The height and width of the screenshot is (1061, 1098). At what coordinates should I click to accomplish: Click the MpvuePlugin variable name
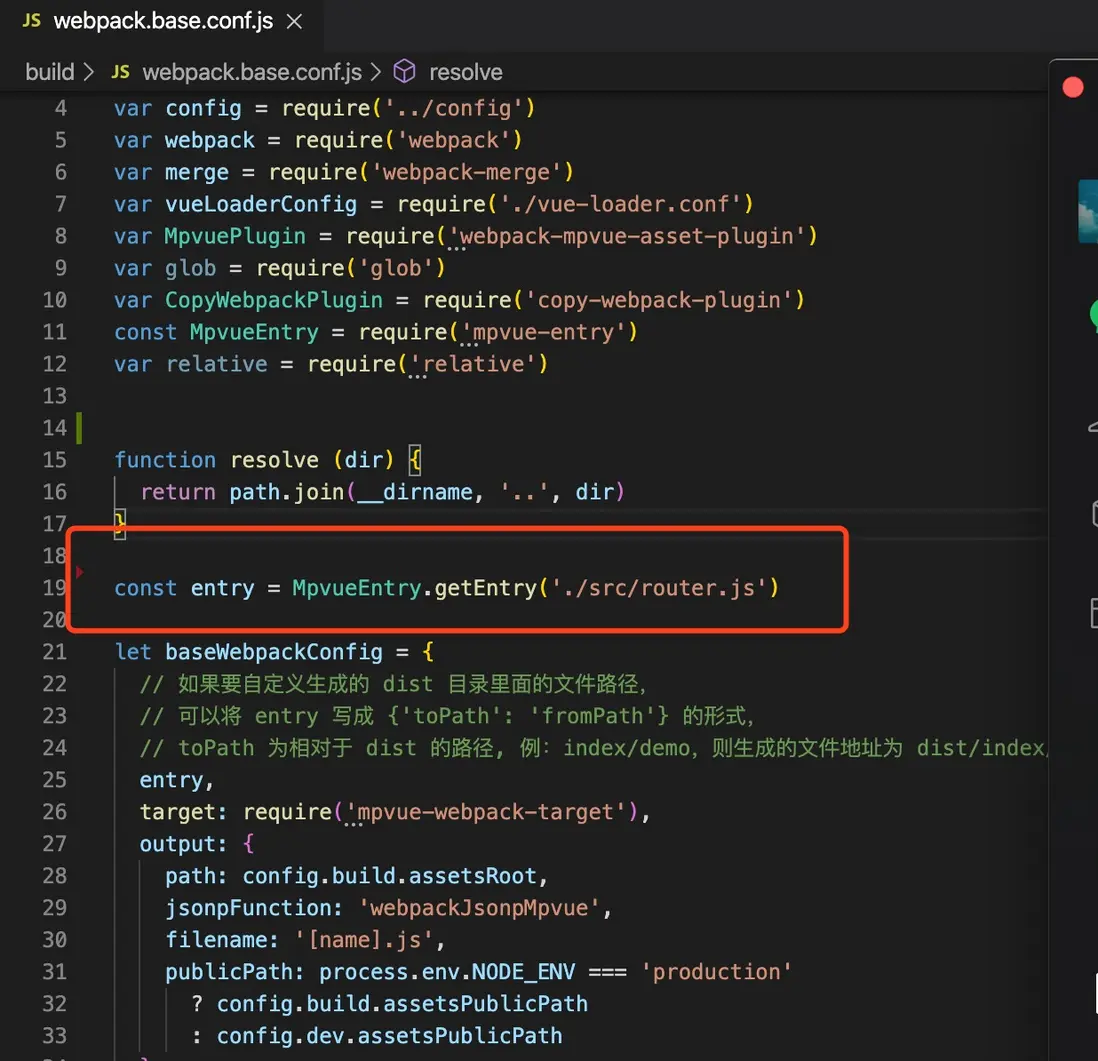[235, 237]
